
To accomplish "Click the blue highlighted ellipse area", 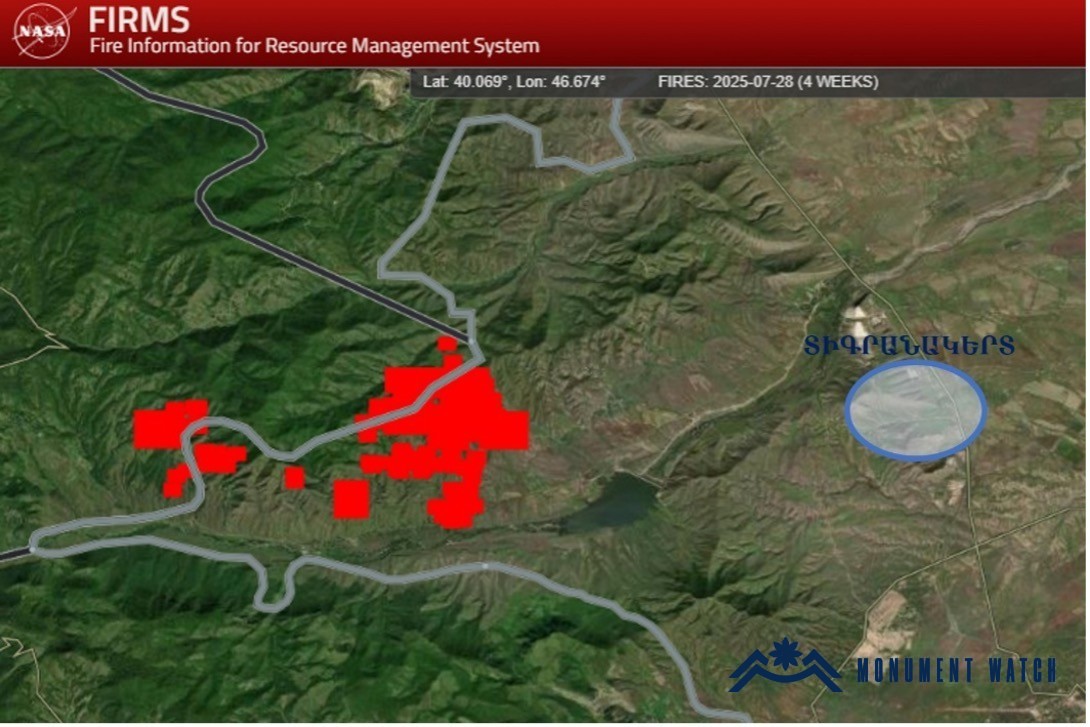I will (915, 410).
